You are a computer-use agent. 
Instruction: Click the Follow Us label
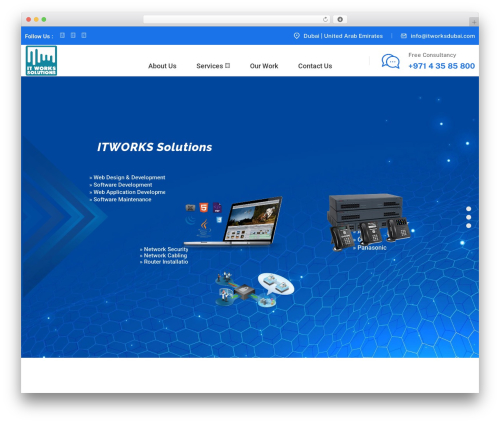[39, 36]
